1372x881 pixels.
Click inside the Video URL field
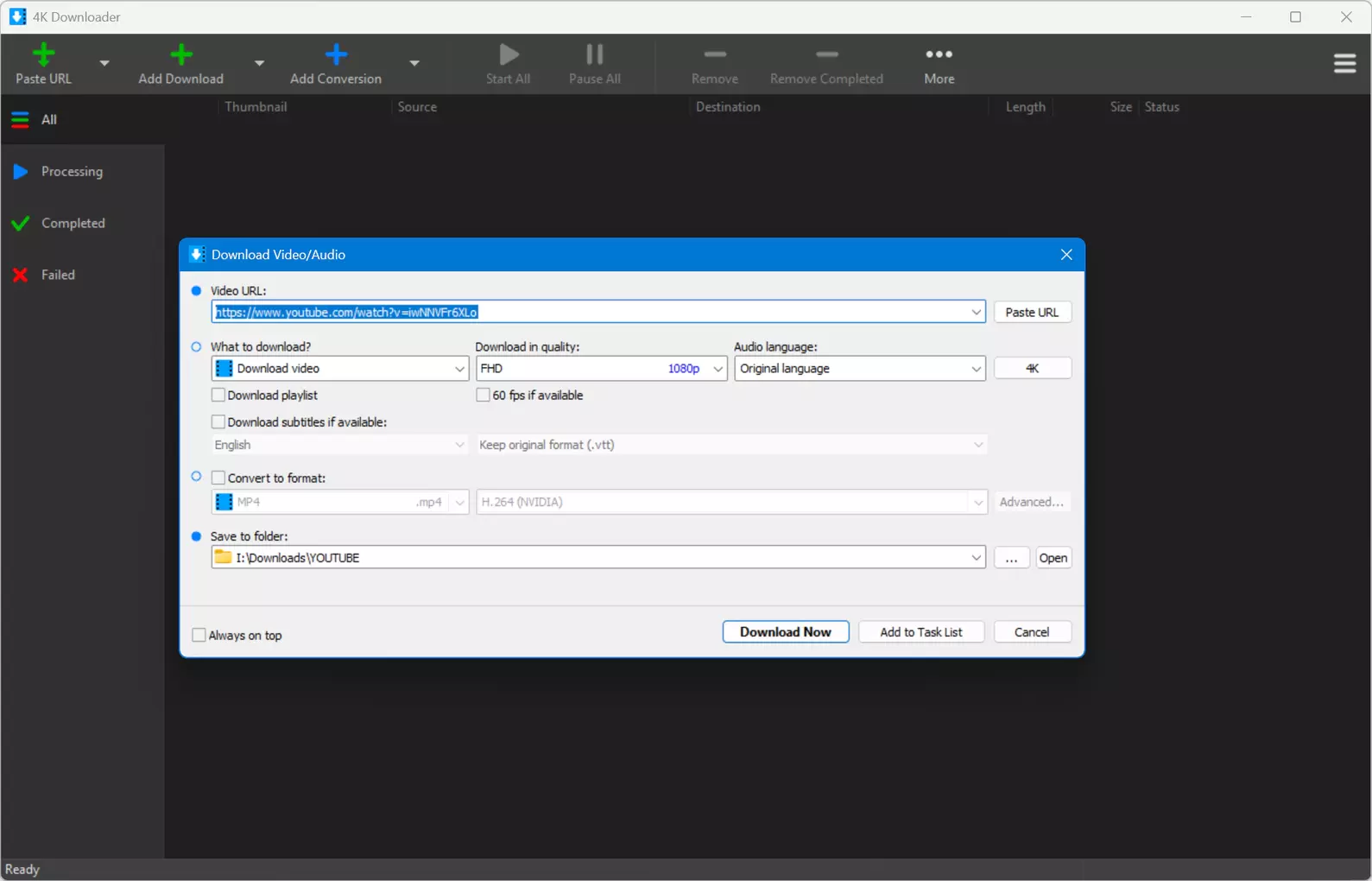[x=590, y=312]
